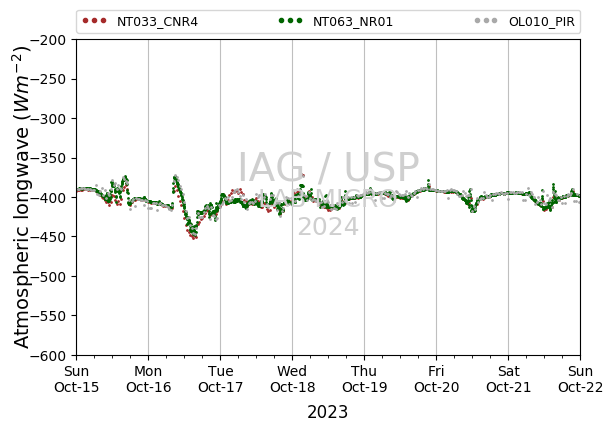Click the Fri Oct-20 tick label
Viewport: 613px width, 432px height.
(x=436, y=379)
